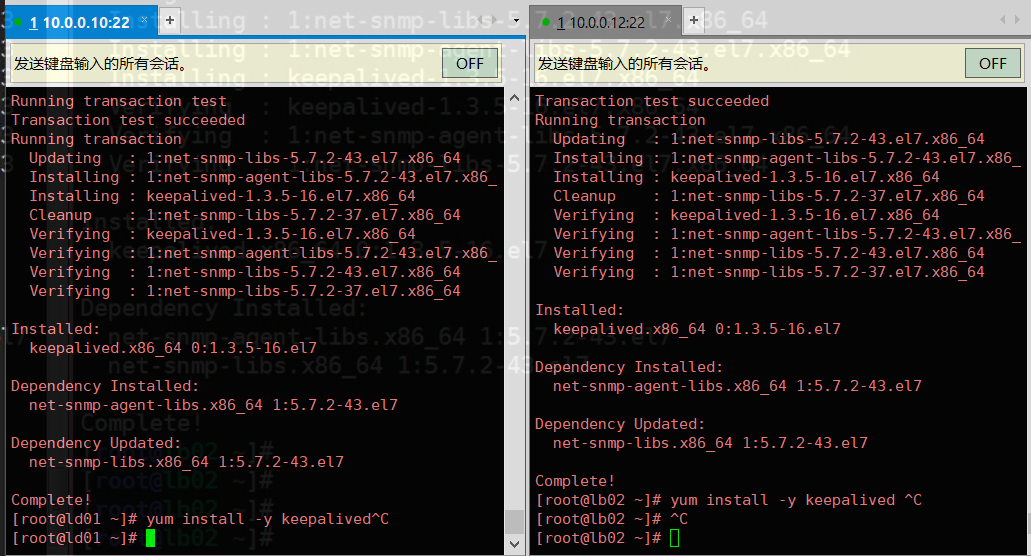Click left pane's tab scroll-left arrow
Screen dimensions: 1031x556
coord(481,20)
